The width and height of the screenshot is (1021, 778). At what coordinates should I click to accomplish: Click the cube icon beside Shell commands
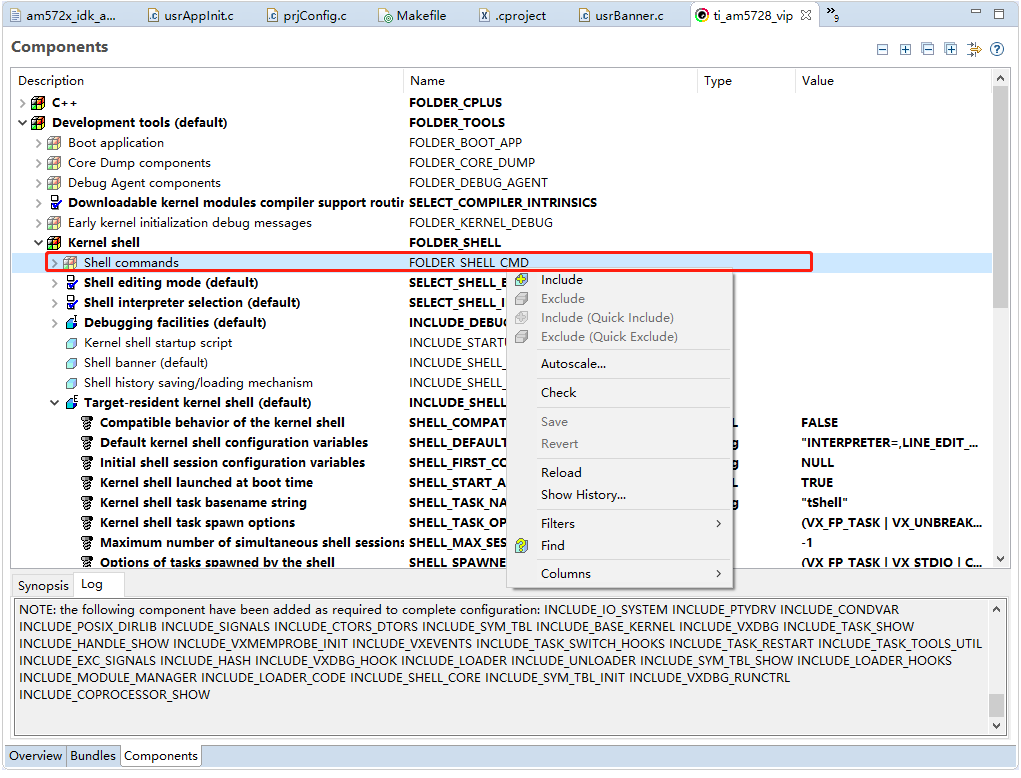(68, 262)
